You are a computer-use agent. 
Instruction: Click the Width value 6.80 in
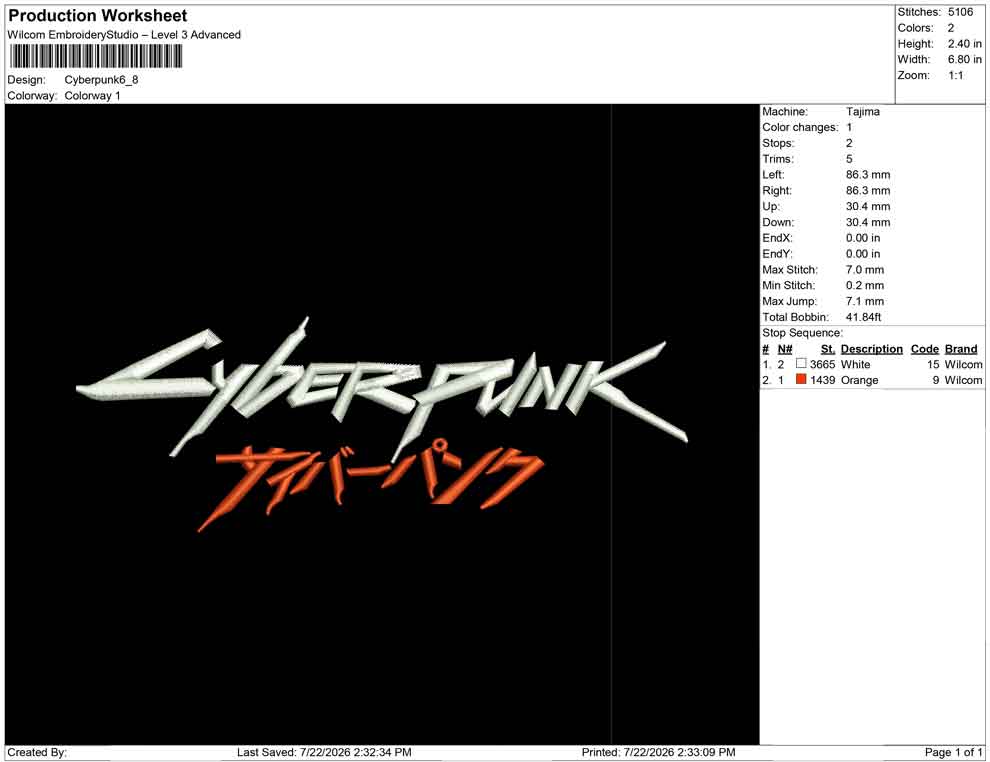[964, 59]
